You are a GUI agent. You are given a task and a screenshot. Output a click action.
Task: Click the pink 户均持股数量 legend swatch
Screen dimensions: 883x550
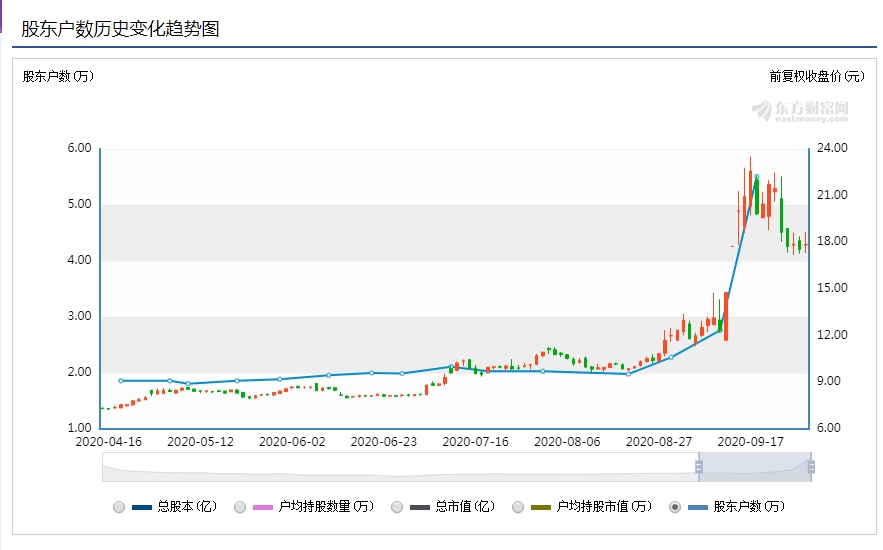(264, 507)
